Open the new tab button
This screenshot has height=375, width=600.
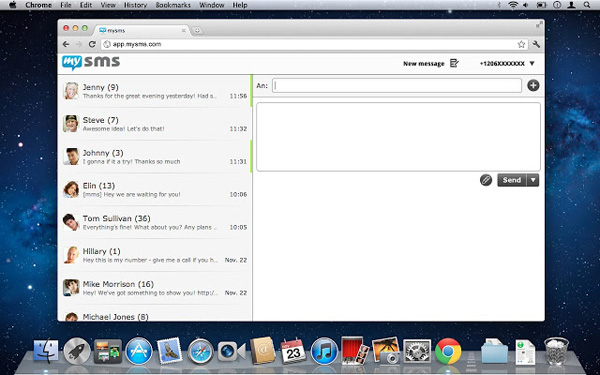(x=197, y=31)
